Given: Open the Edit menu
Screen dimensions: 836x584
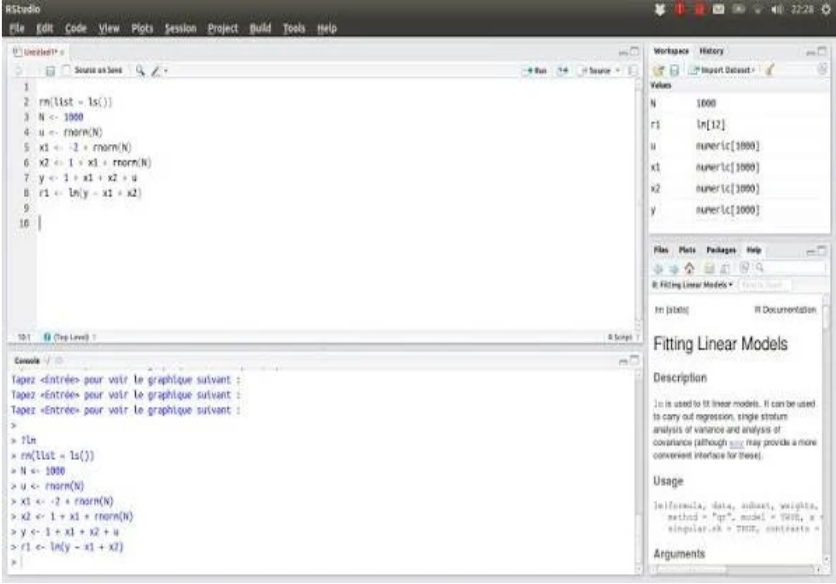Looking at the screenshot, I should point(45,28).
